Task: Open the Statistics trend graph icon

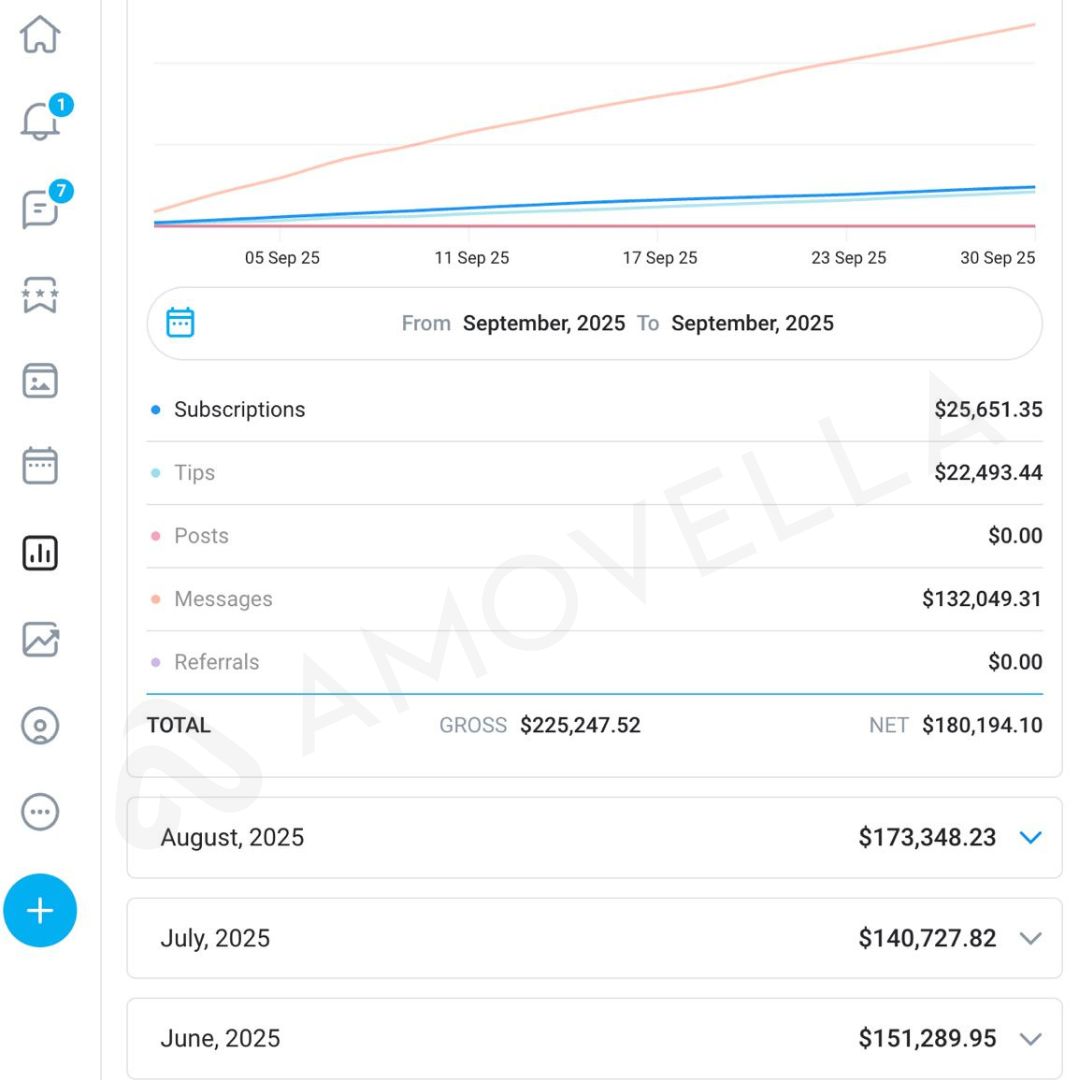Action: [x=40, y=639]
